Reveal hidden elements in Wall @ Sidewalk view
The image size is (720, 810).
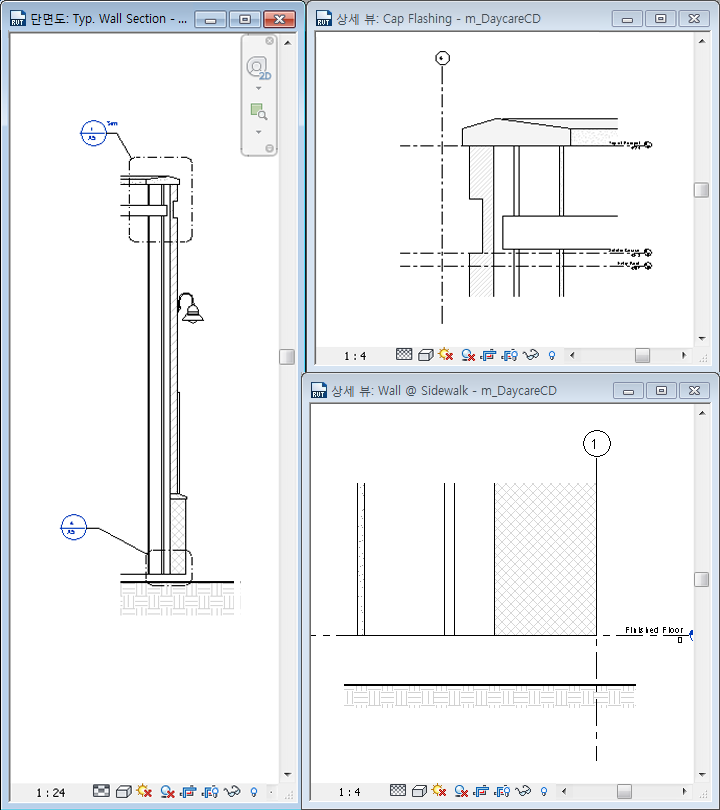pos(543,791)
